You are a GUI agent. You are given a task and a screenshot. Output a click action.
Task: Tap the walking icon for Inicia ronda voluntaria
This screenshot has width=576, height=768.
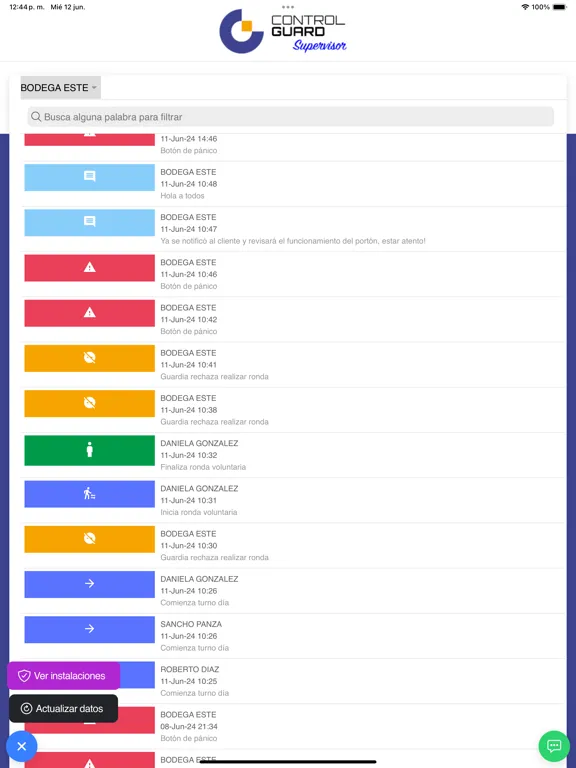[90, 494]
